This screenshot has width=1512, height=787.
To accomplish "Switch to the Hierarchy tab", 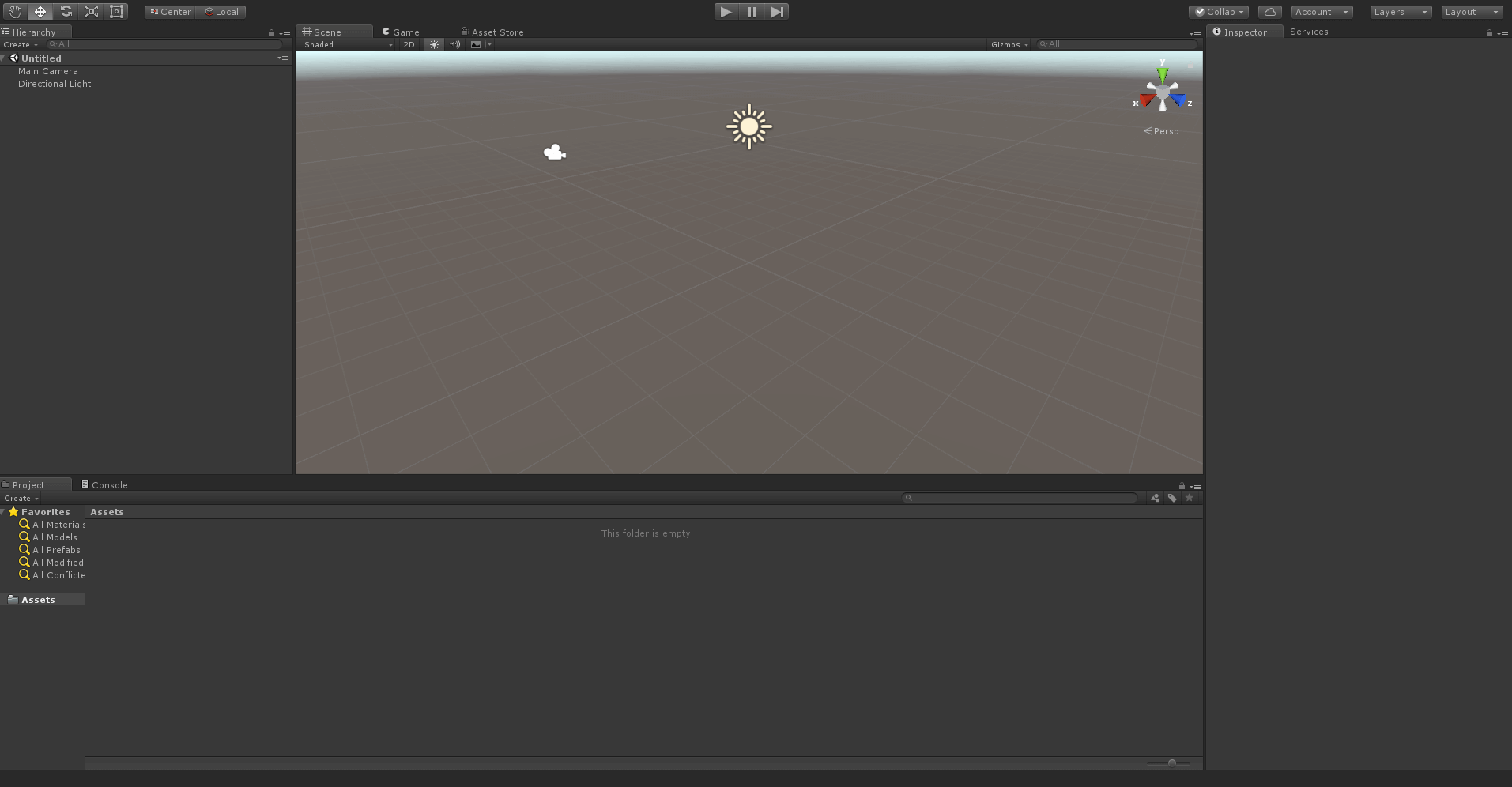I will click(35, 32).
